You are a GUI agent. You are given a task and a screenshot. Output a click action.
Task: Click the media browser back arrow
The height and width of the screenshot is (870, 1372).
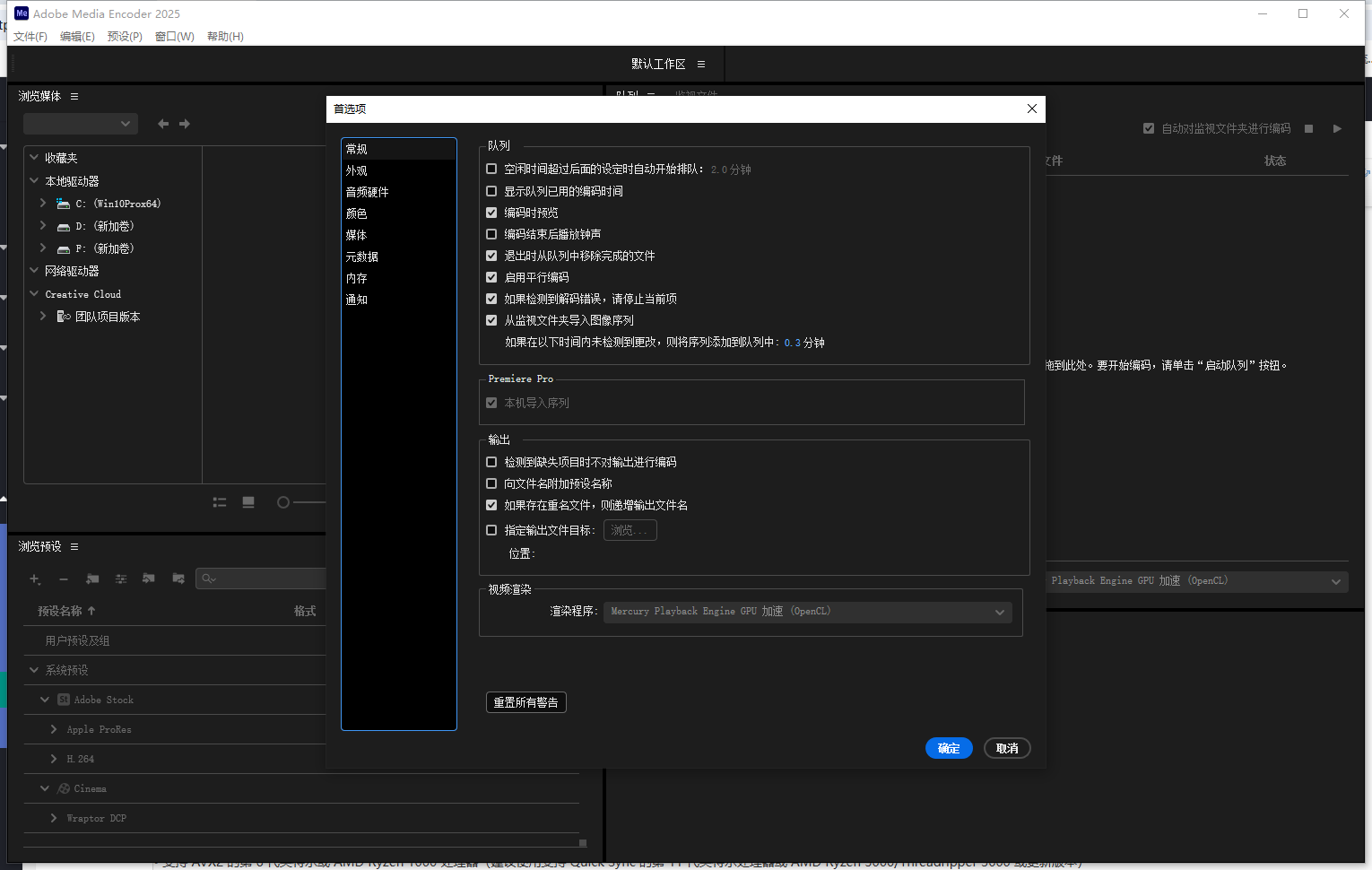163,124
